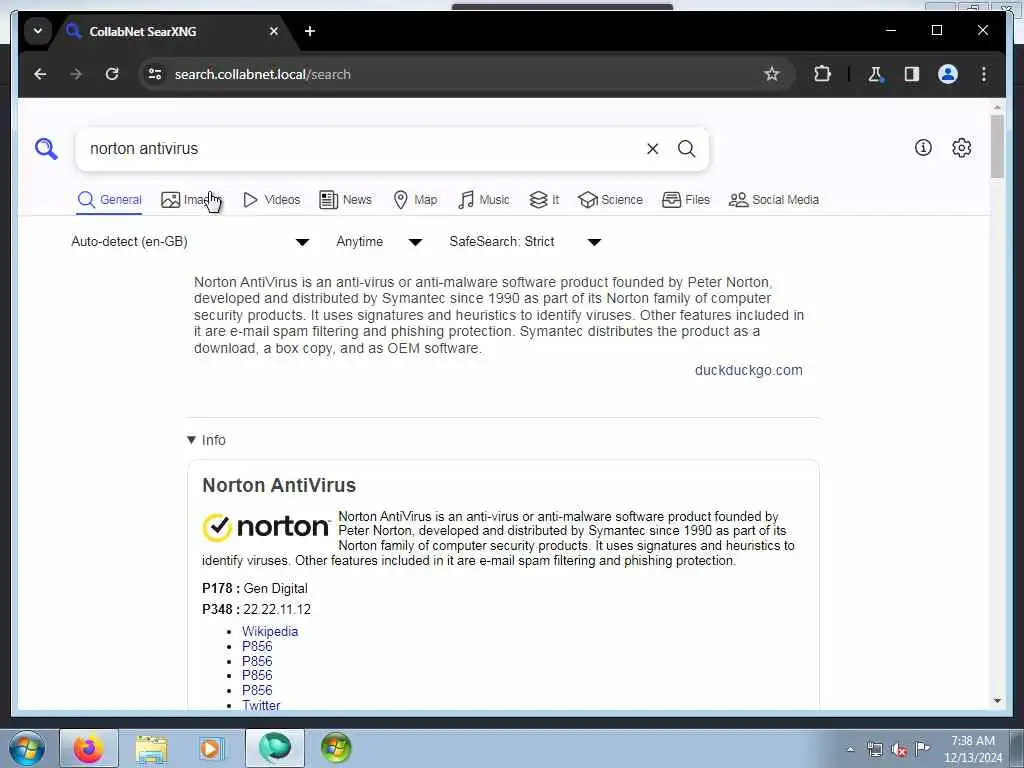Open the Anytime time range dropdown

(x=379, y=242)
